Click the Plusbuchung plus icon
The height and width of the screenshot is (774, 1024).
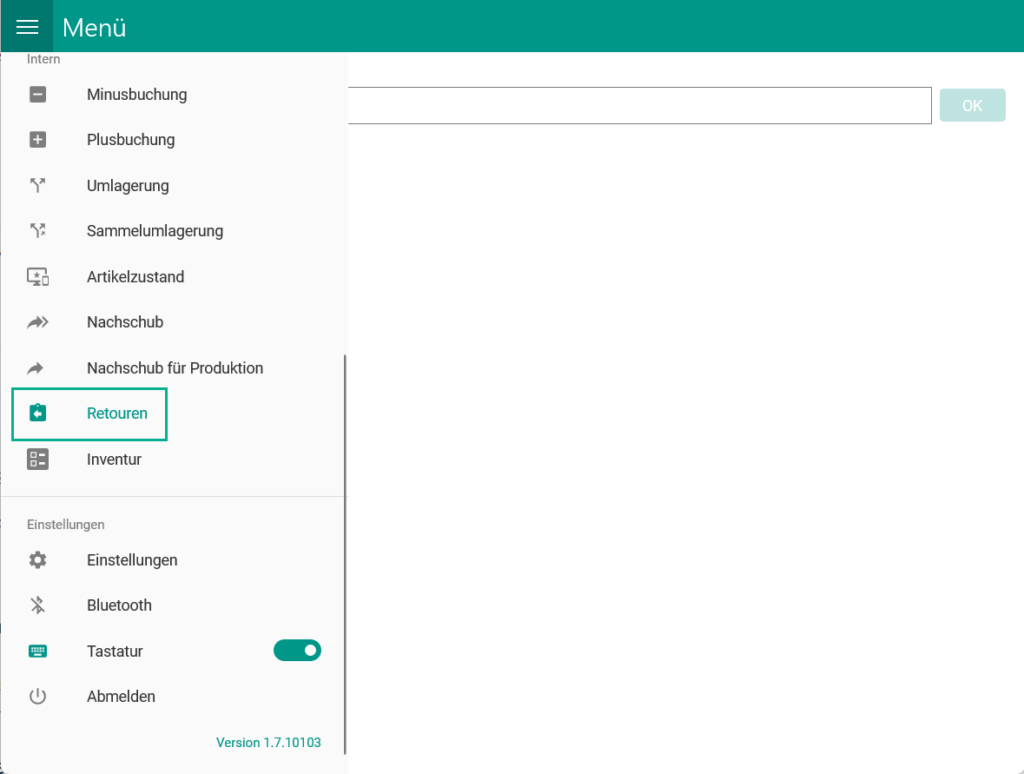(37, 139)
